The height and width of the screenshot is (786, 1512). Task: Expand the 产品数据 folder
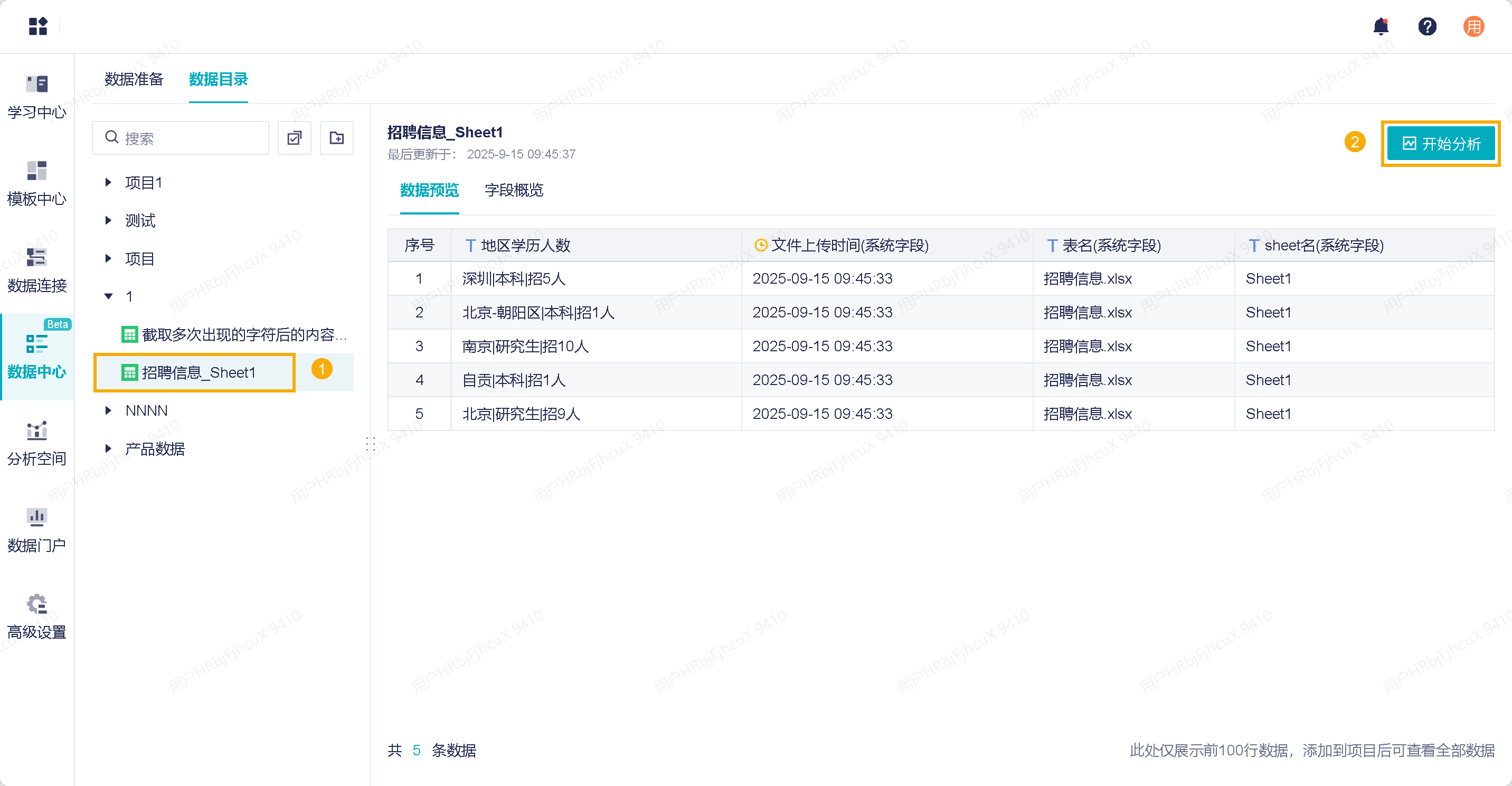click(108, 449)
